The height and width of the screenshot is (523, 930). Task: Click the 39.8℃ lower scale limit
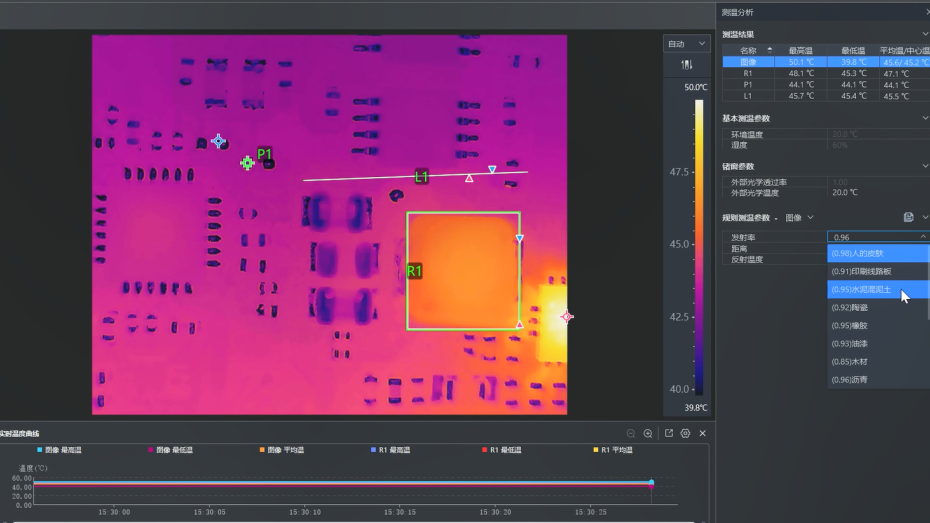[x=695, y=408]
